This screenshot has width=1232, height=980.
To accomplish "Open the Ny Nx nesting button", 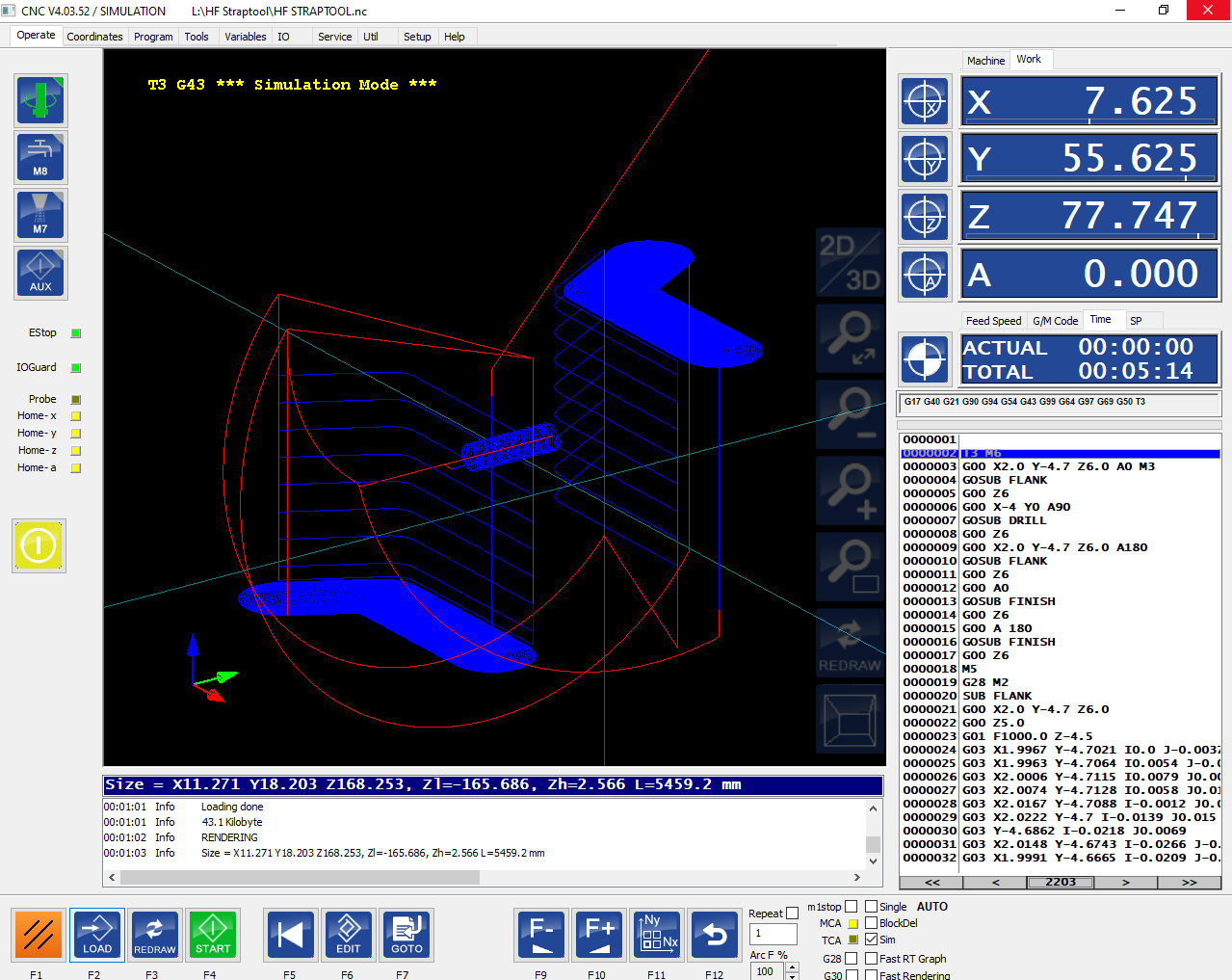I will click(x=658, y=935).
